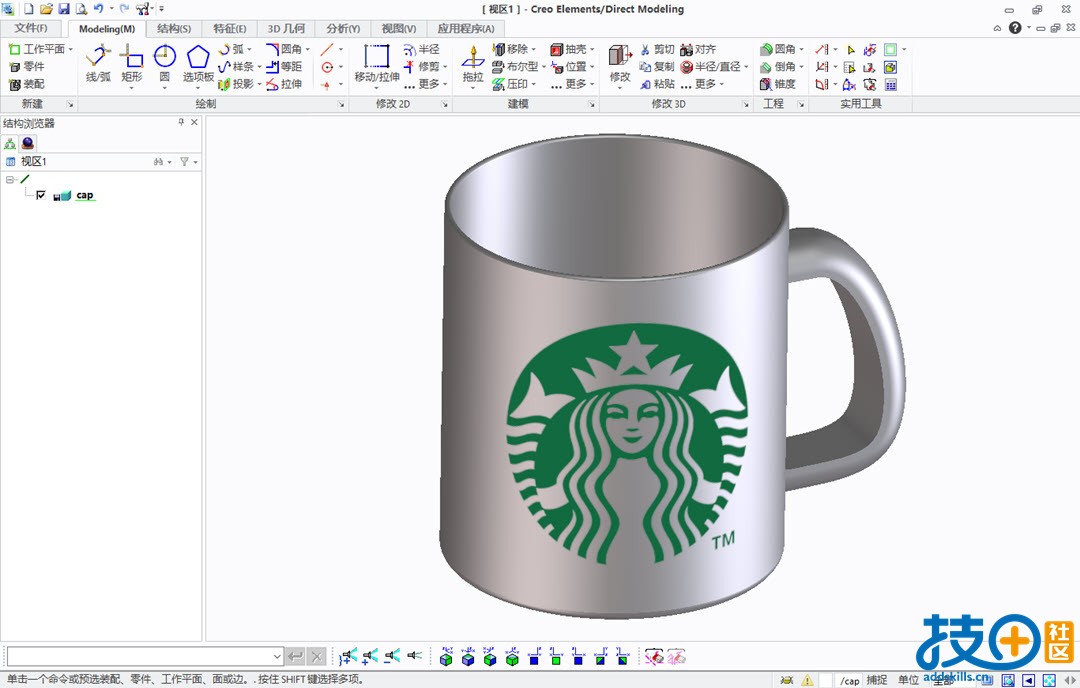Expand the 更多 menu in 修改 3D
The image size is (1080, 688).
(x=703, y=83)
